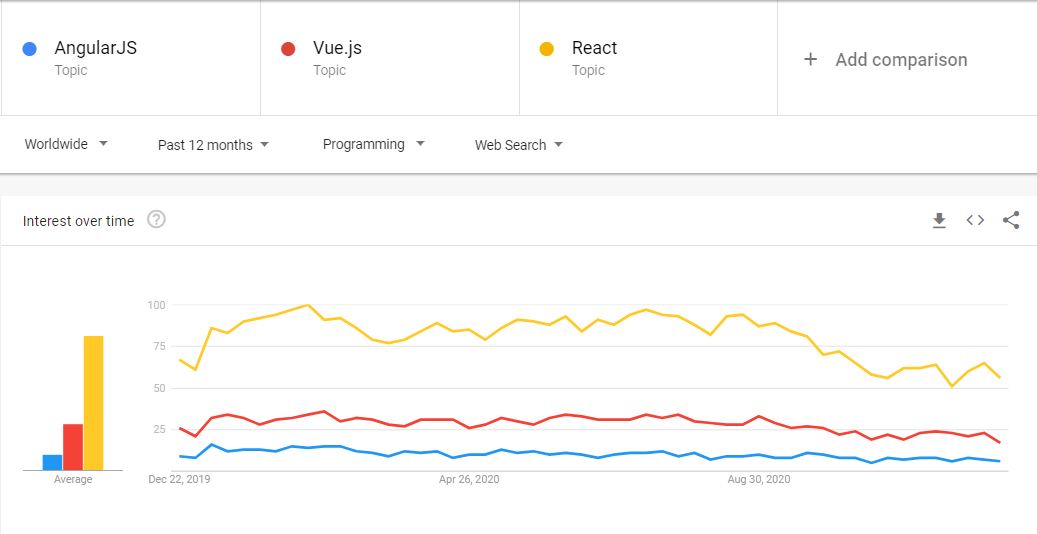Screen dimensions: 1037x534
Task: Share the Interest over time chart
Action: tap(1011, 221)
